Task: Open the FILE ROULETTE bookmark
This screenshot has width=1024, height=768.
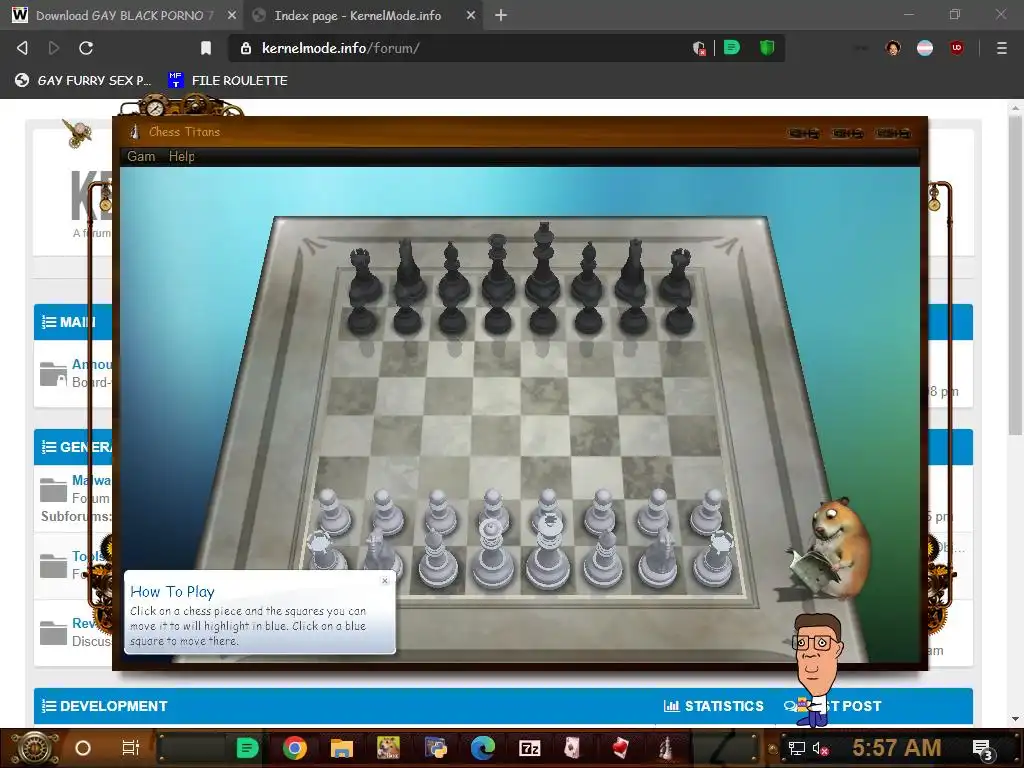Action: click(228, 80)
